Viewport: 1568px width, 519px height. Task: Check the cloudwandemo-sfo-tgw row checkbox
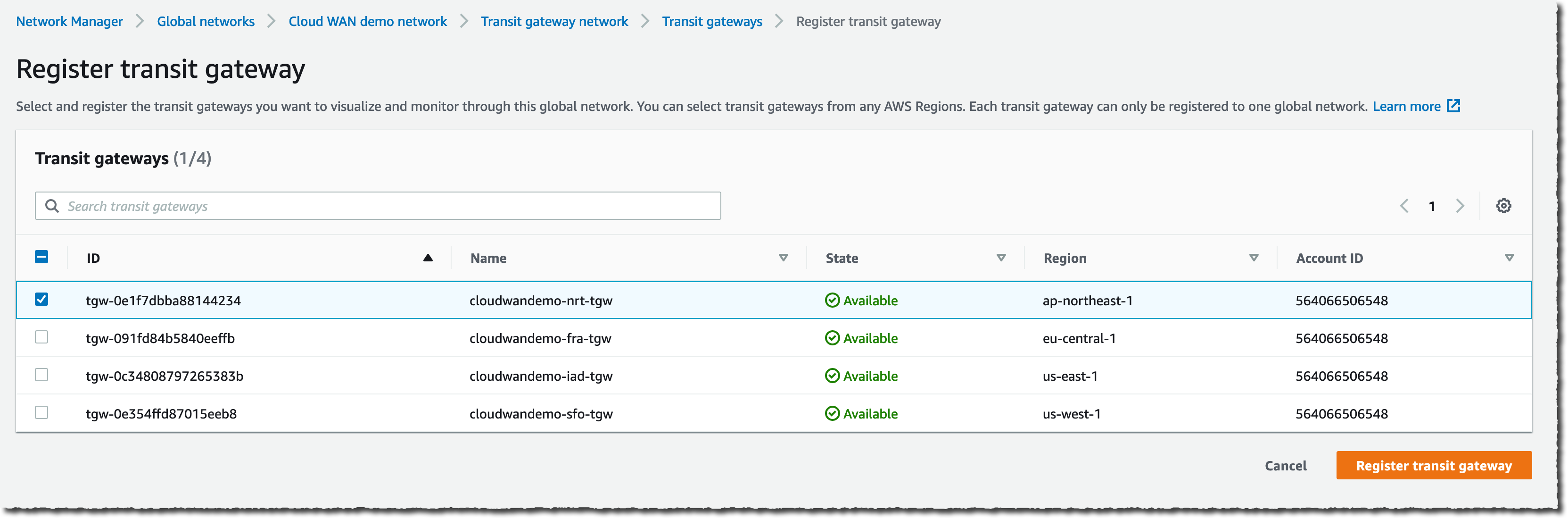pyautogui.click(x=41, y=412)
